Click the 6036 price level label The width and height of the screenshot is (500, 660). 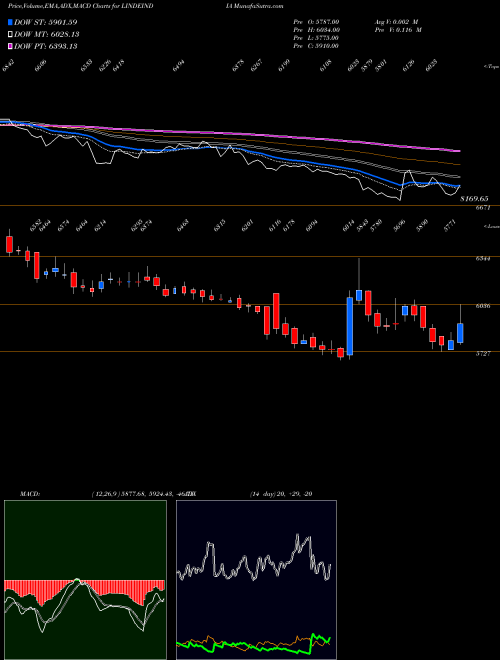(x=482, y=306)
